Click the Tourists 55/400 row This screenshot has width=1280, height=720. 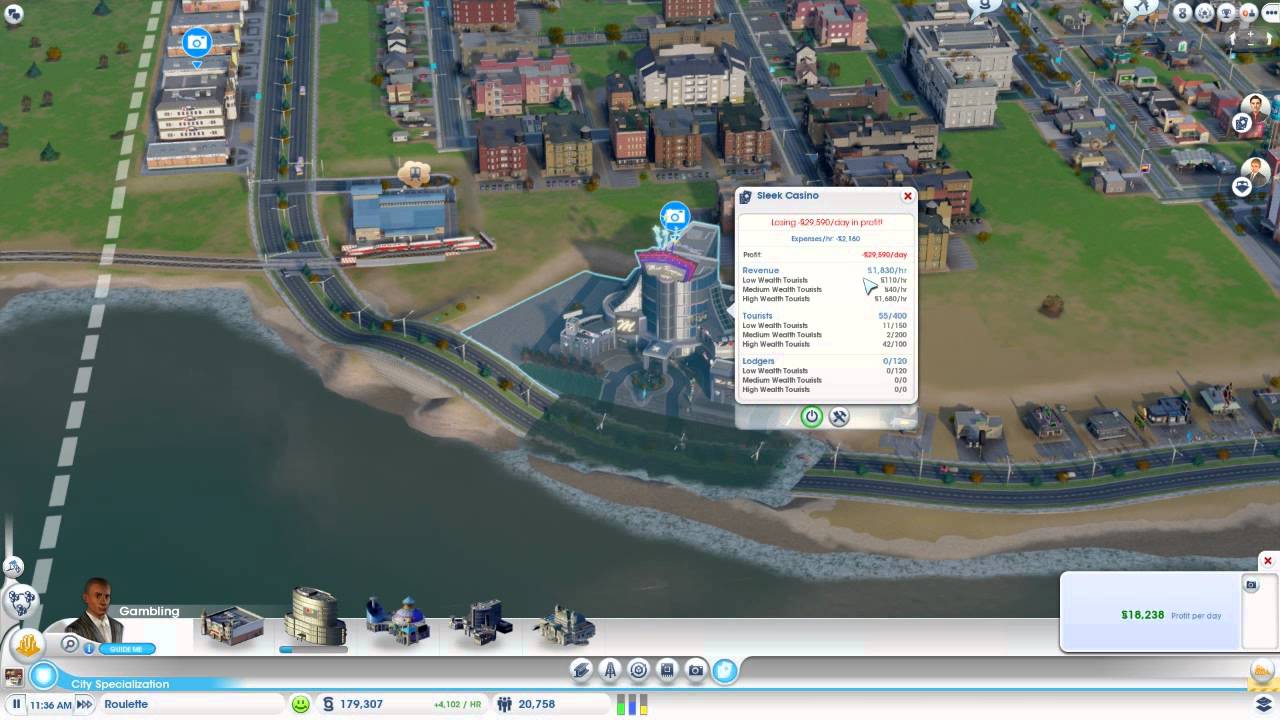825,316
